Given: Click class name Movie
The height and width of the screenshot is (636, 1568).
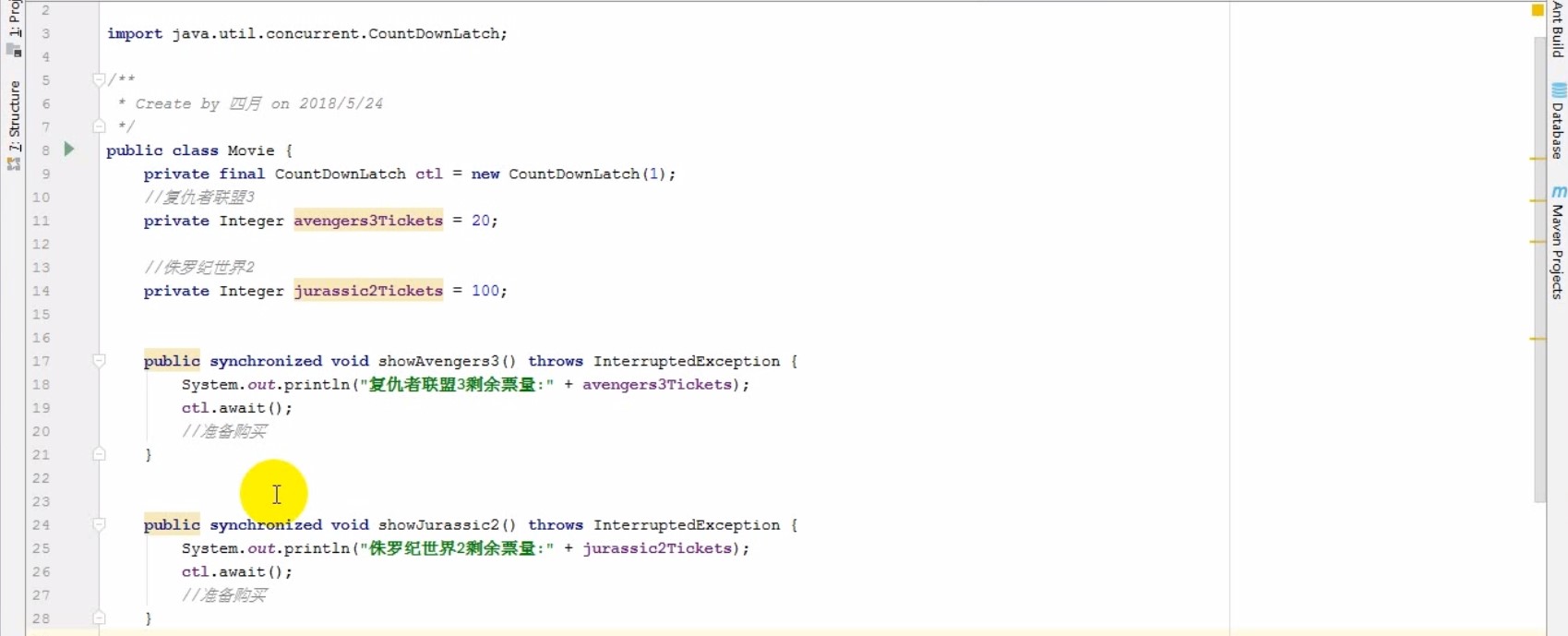Looking at the screenshot, I should click(251, 150).
